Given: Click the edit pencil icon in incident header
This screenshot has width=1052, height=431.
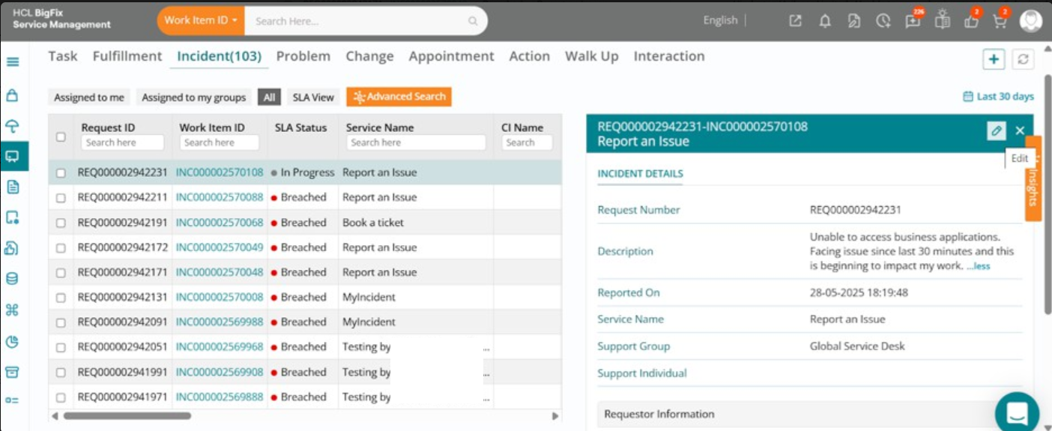Looking at the screenshot, I should pyautogui.click(x=996, y=131).
